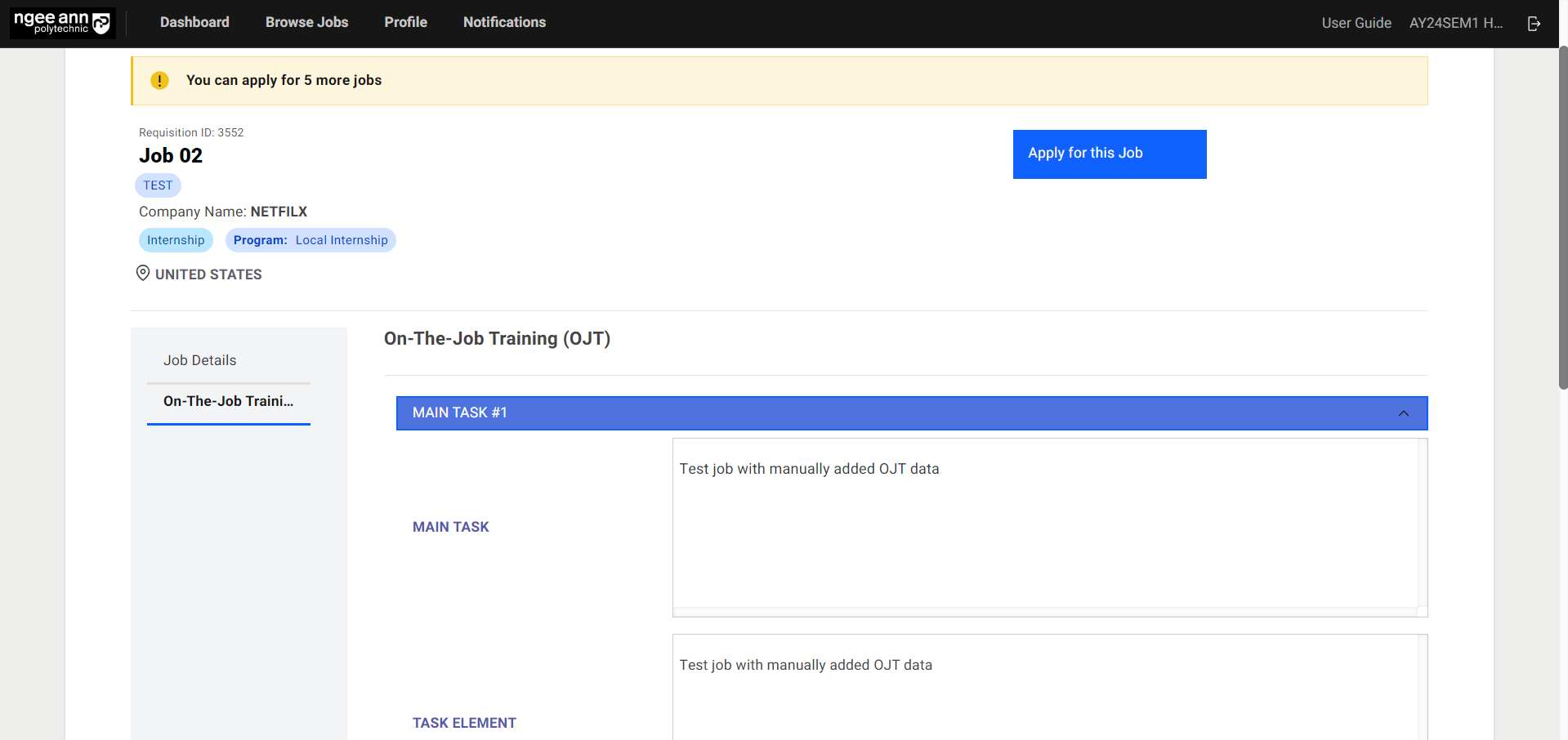
Task: Go to the Profile section
Action: point(405,22)
